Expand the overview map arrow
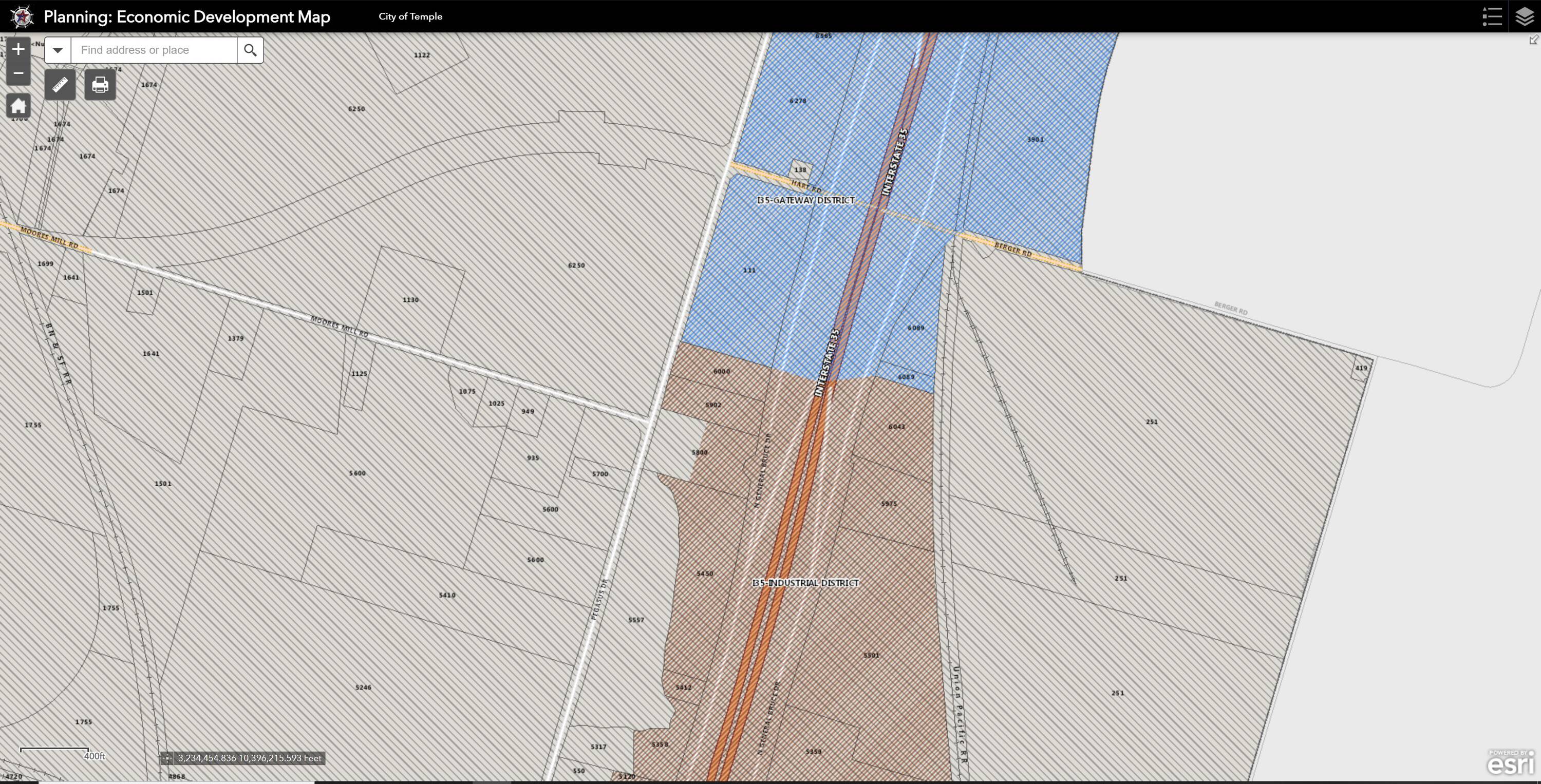 (x=1533, y=40)
